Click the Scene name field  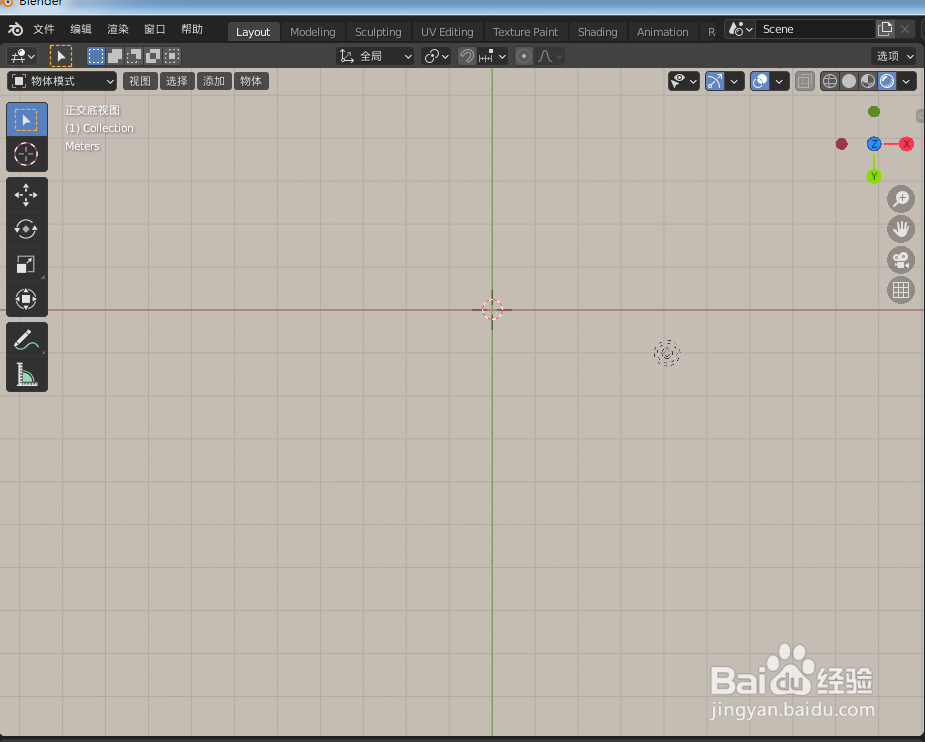[x=815, y=28]
